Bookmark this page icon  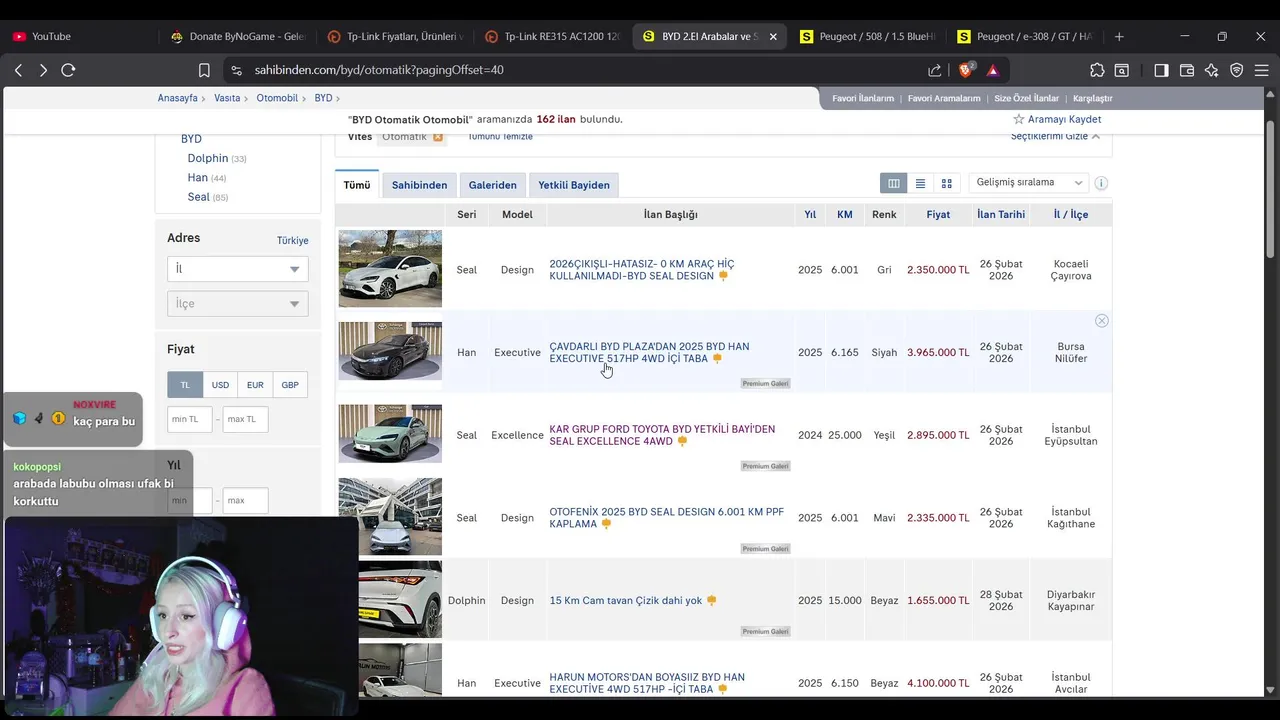click(x=204, y=70)
